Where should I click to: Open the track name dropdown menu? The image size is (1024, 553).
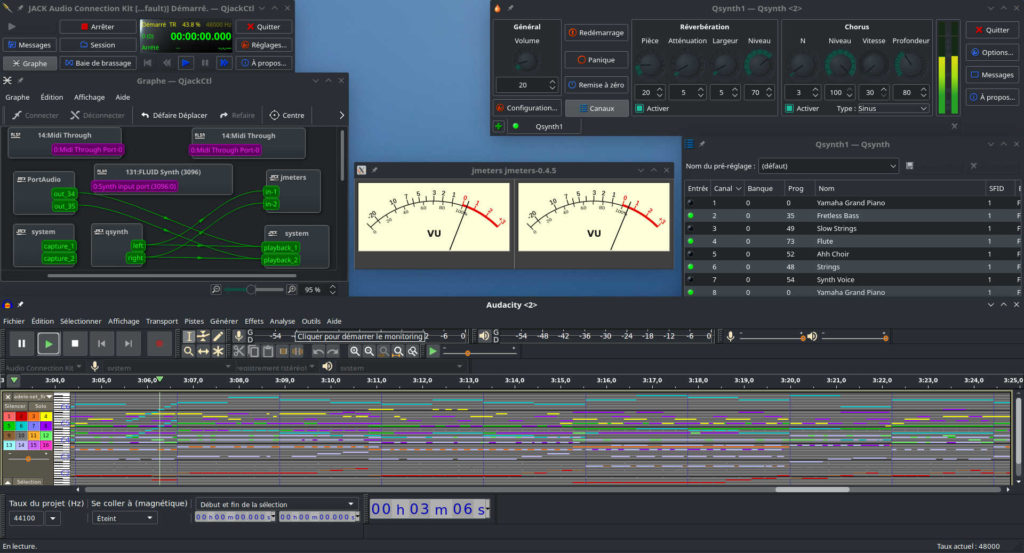[33, 396]
